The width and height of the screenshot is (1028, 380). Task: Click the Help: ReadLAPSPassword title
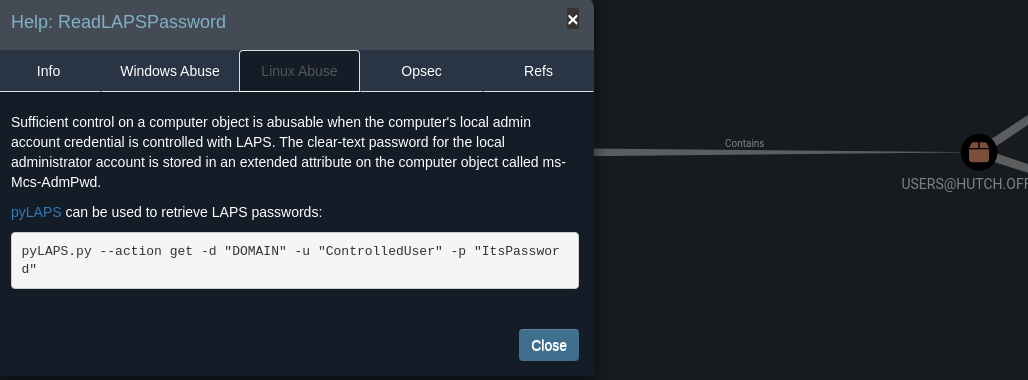click(x=119, y=22)
